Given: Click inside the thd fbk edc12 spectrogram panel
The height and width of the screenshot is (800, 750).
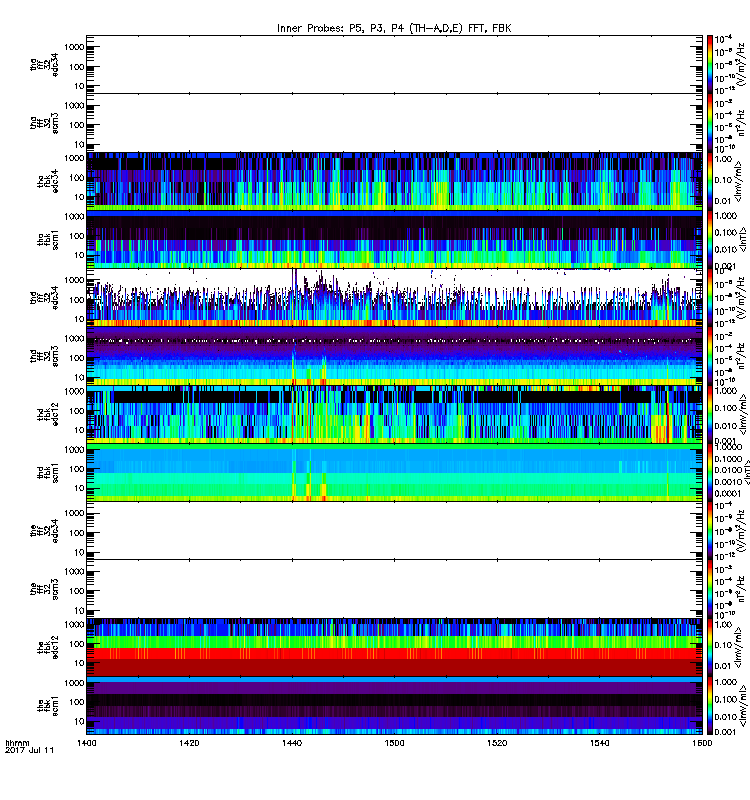Looking at the screenshot, I should pyautogui.click(x=394, y=414).
